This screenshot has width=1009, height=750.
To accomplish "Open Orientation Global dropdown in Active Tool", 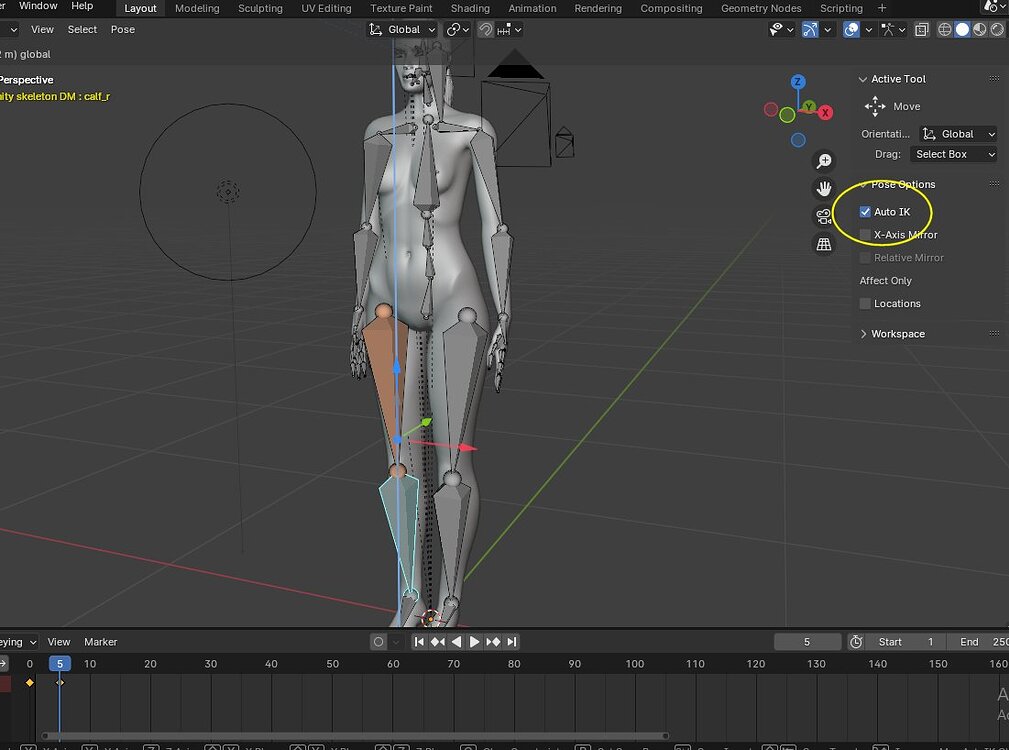I will pyautogui.click(x=958, y=134).
